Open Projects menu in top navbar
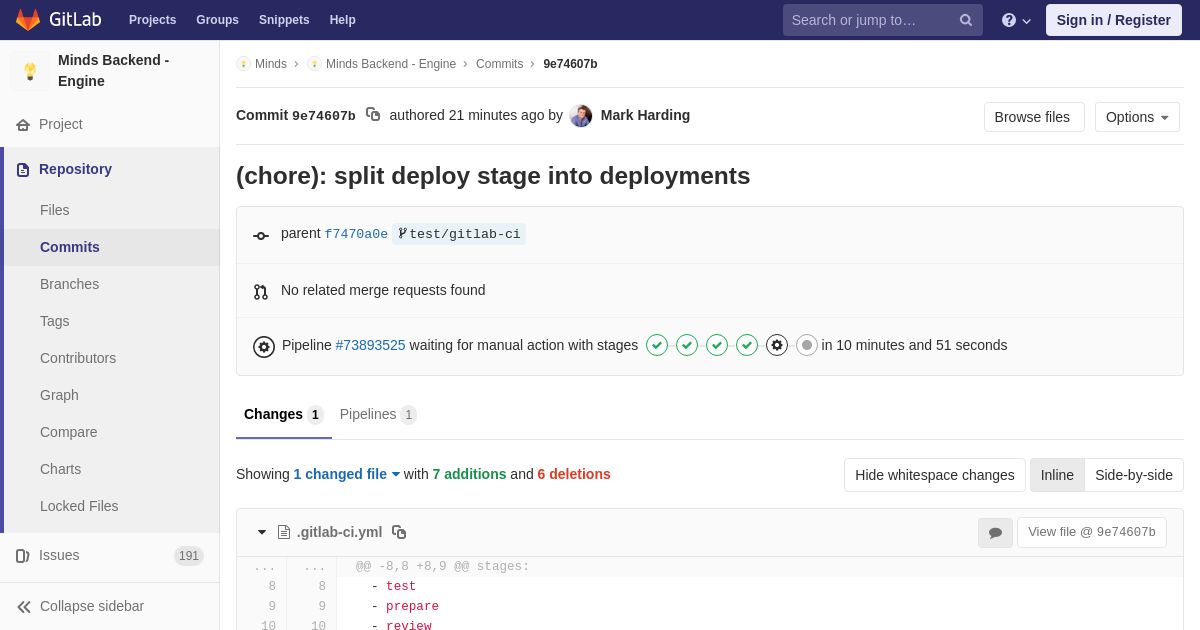 coord(152,20)
